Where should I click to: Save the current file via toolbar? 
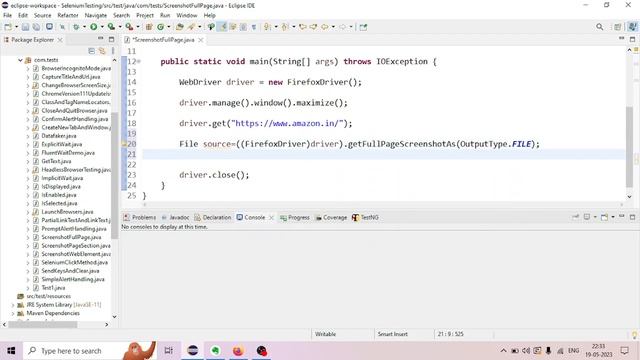25,27
